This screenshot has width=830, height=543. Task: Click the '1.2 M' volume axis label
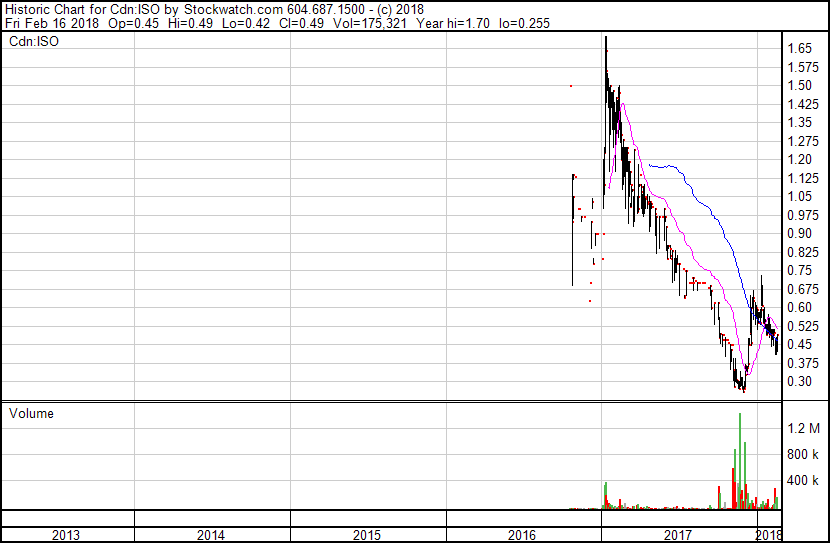803,428
